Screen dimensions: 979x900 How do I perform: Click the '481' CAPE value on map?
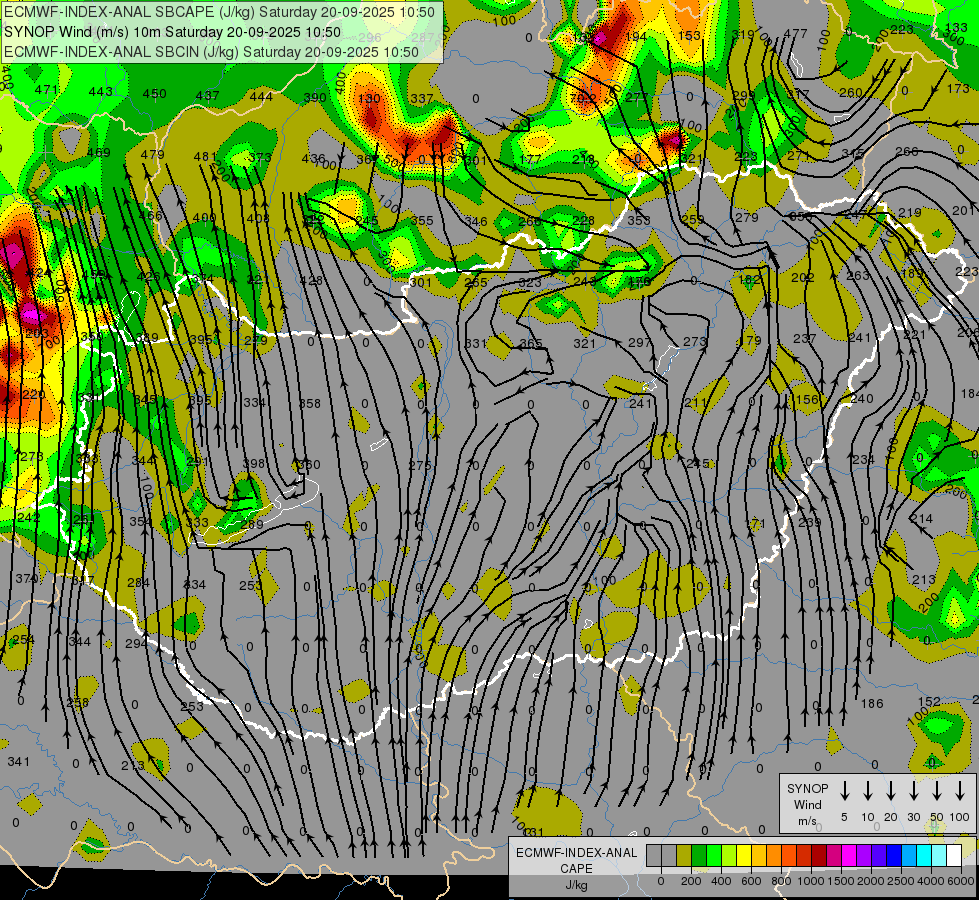[x=205, y=157]
